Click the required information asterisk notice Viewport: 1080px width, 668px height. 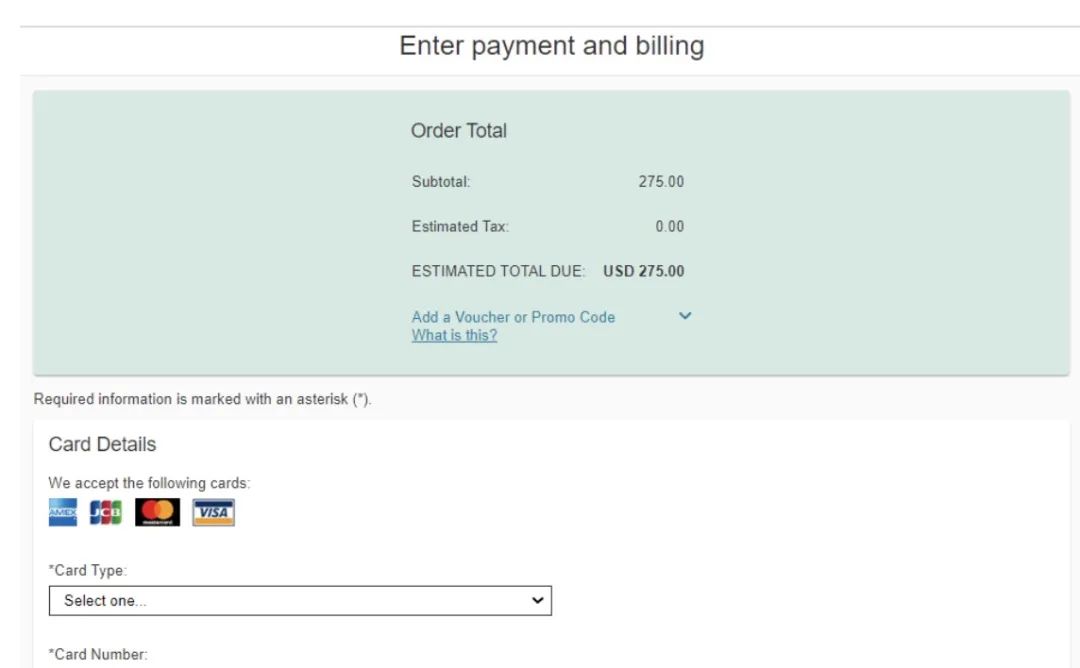click(202, 399)
